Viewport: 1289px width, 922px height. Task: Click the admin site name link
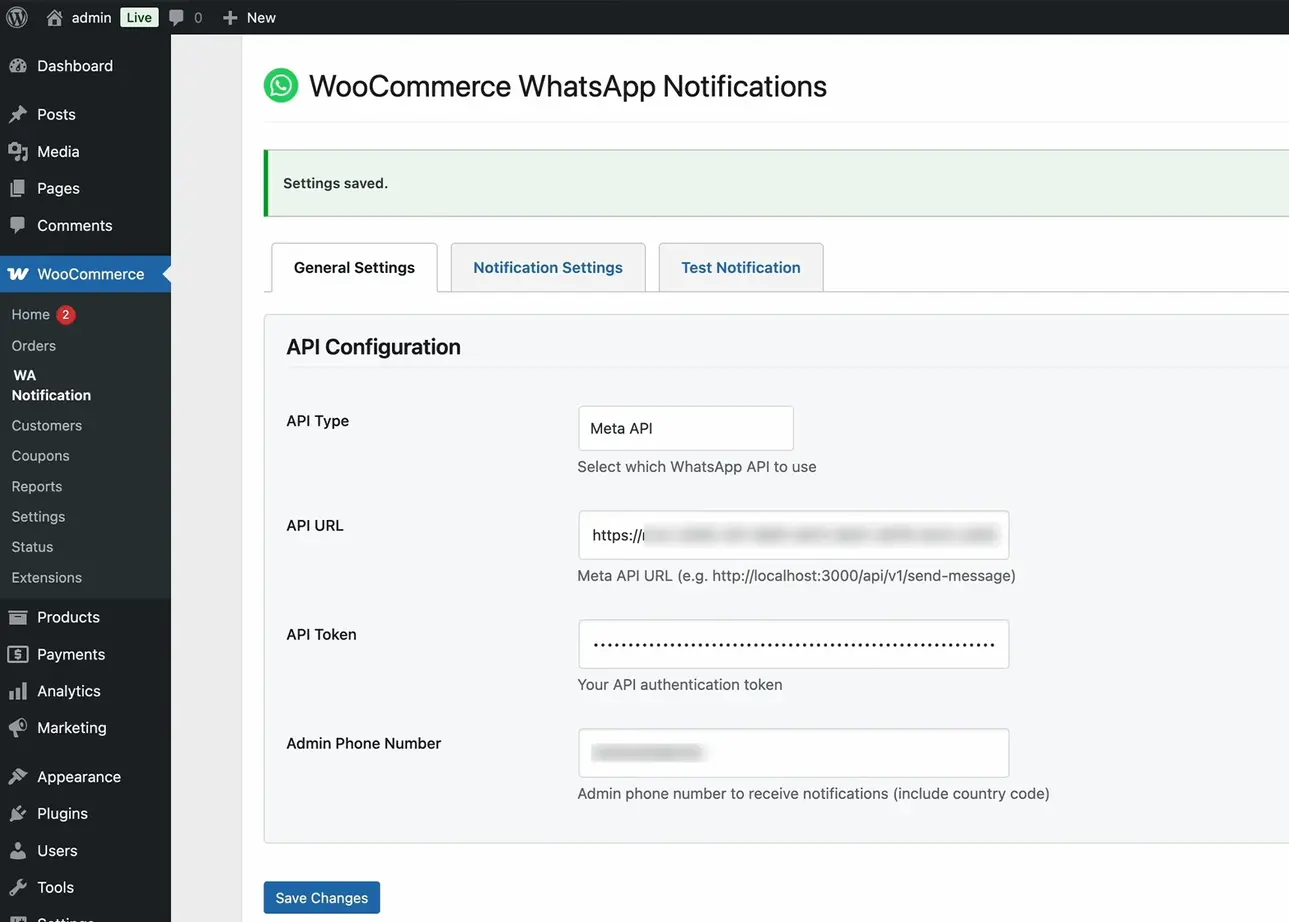click(x=92, y=17)
